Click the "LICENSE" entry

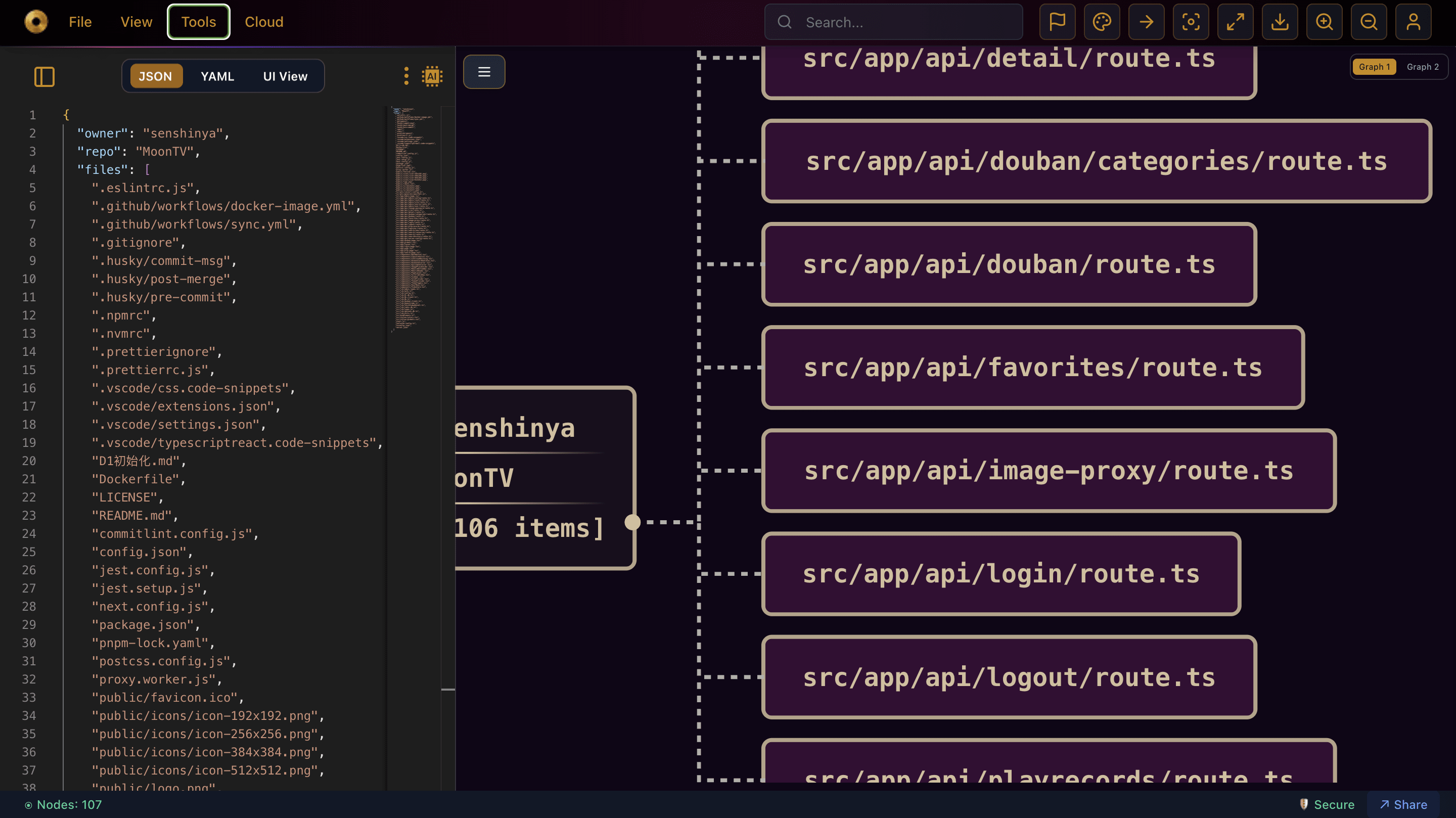(x=128, y=497)
